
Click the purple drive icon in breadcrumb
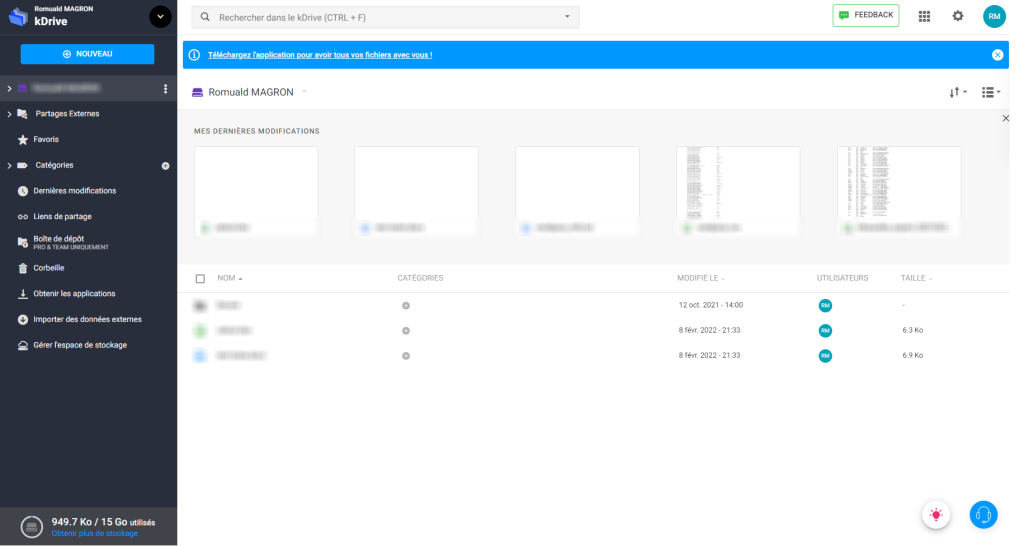click(197, 93)
